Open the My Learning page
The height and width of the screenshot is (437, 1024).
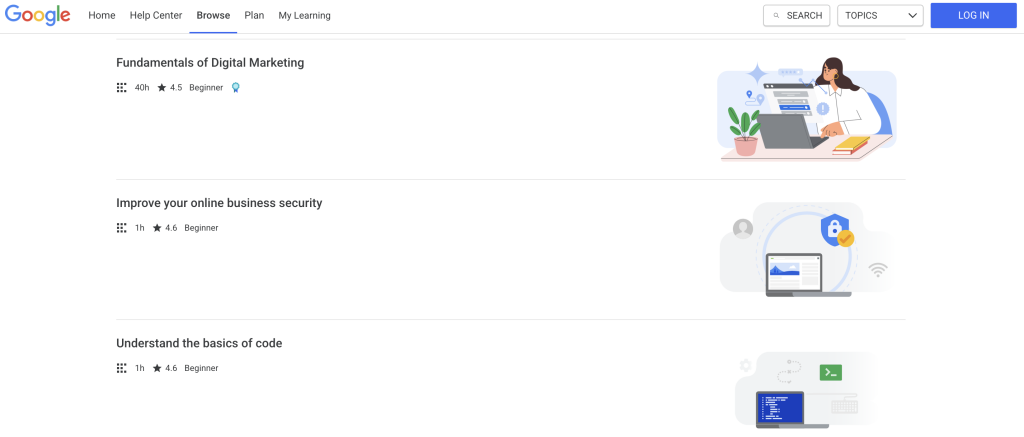304,16
